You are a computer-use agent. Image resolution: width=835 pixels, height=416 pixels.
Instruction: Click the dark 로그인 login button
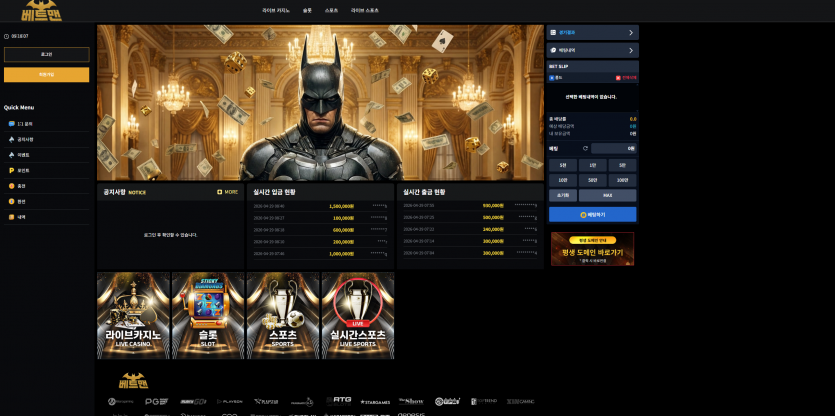46,54
